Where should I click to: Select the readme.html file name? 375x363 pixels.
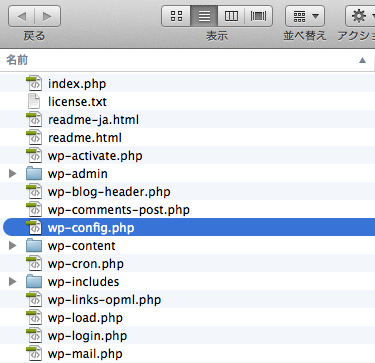(85, 138)
